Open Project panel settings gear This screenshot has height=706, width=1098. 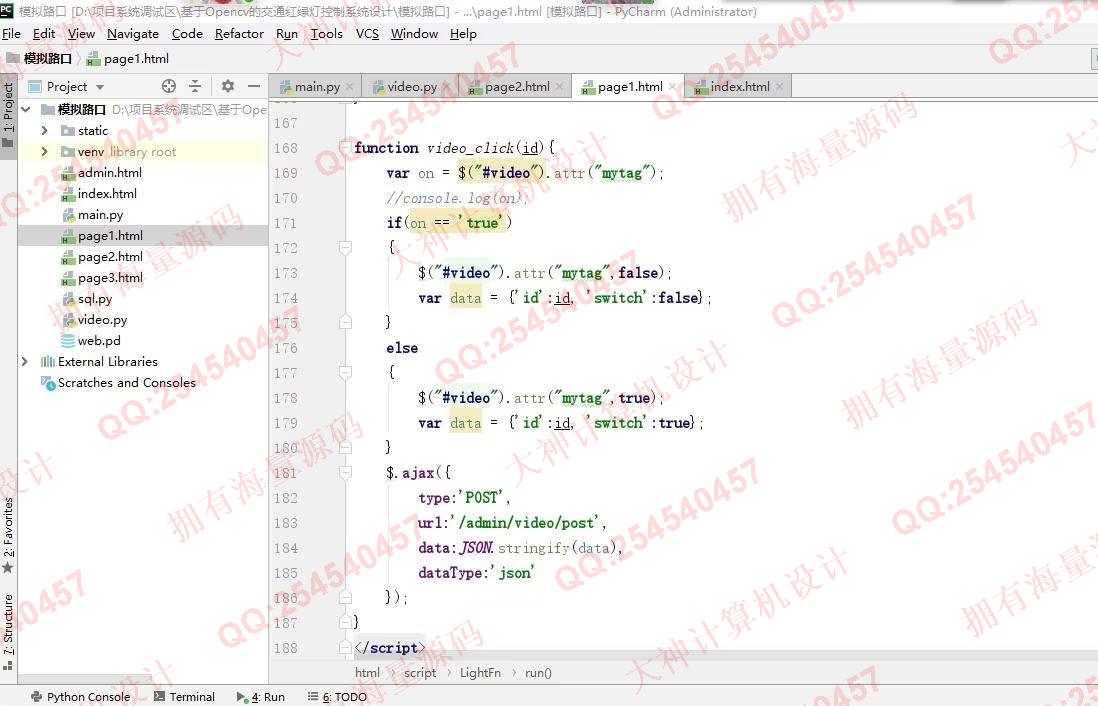coord(228,86)
